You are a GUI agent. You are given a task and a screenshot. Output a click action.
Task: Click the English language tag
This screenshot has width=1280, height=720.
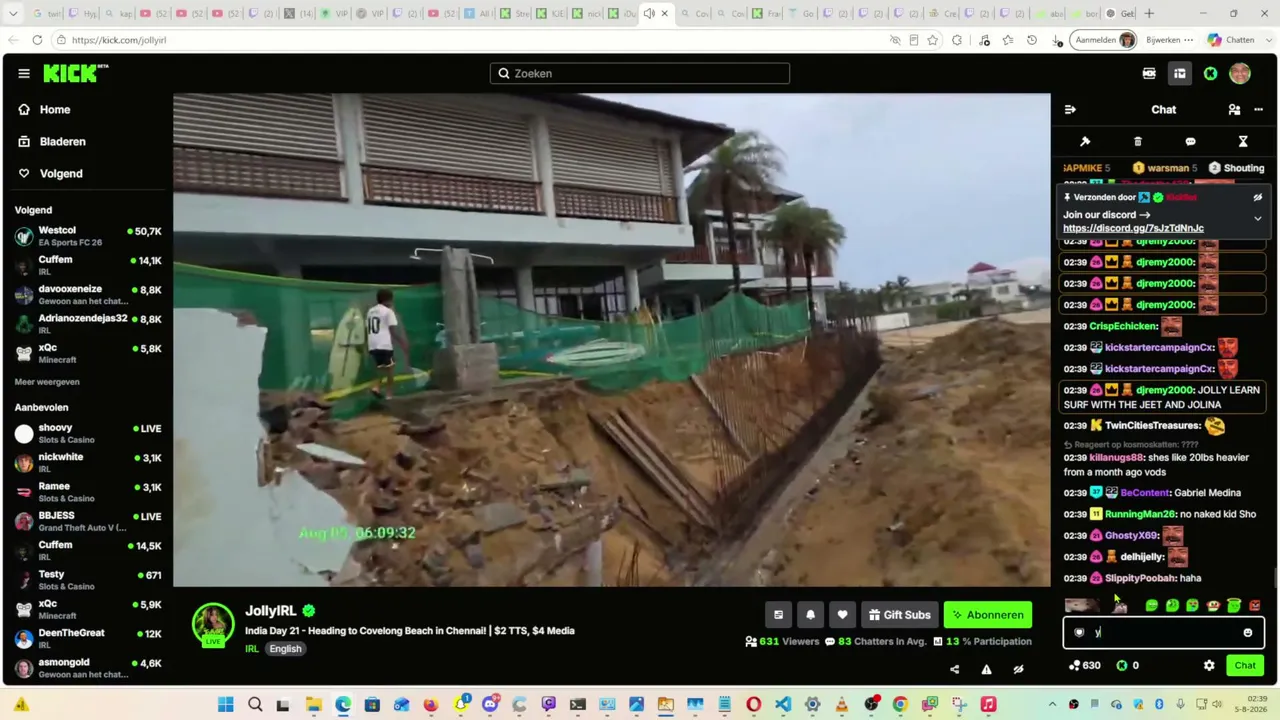point(285,649)
